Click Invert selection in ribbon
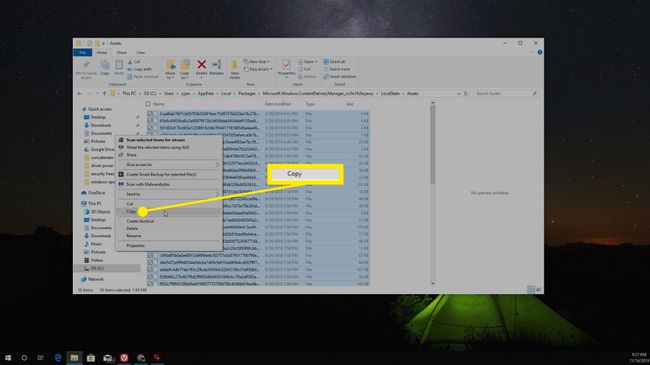Image resolution: width=650 pixels, height=365 pixels. [x=340, y=77]
